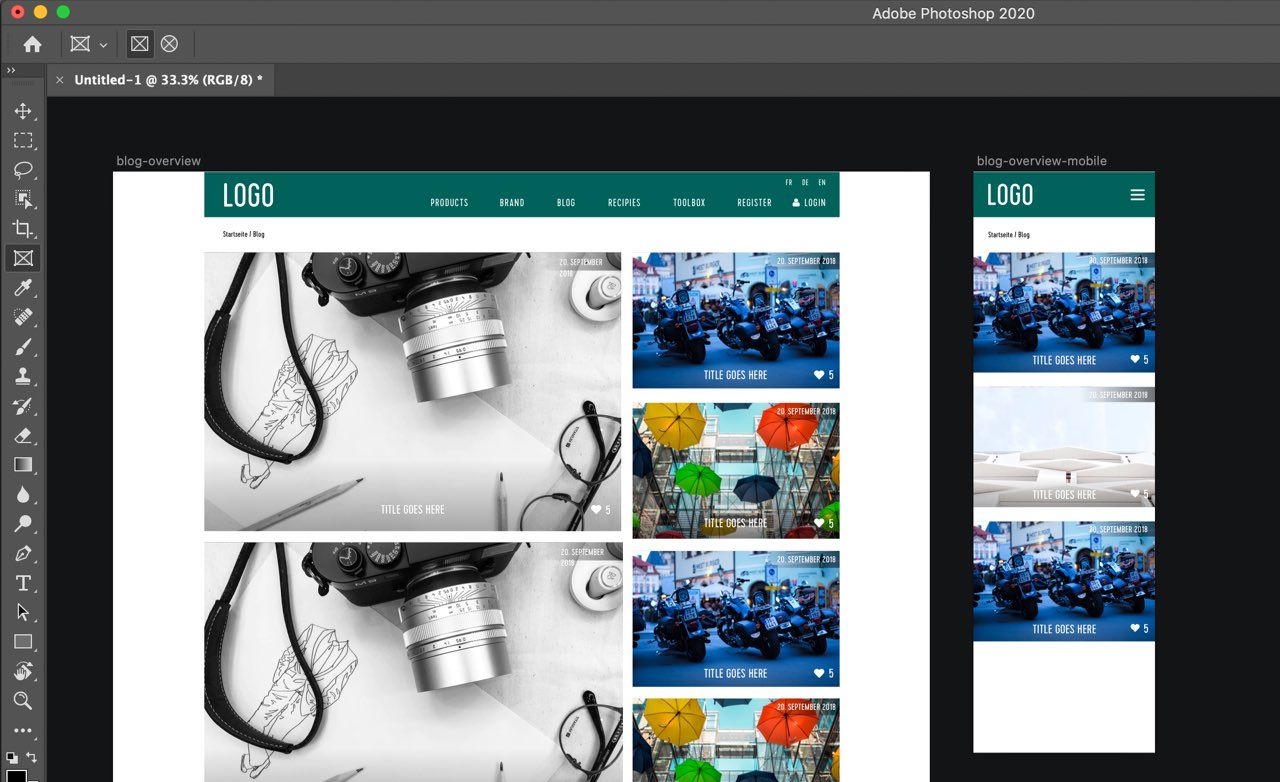This screenshot has height=782, width=1280.
Task: Select the Eyedropper tool
Action: 23,288
